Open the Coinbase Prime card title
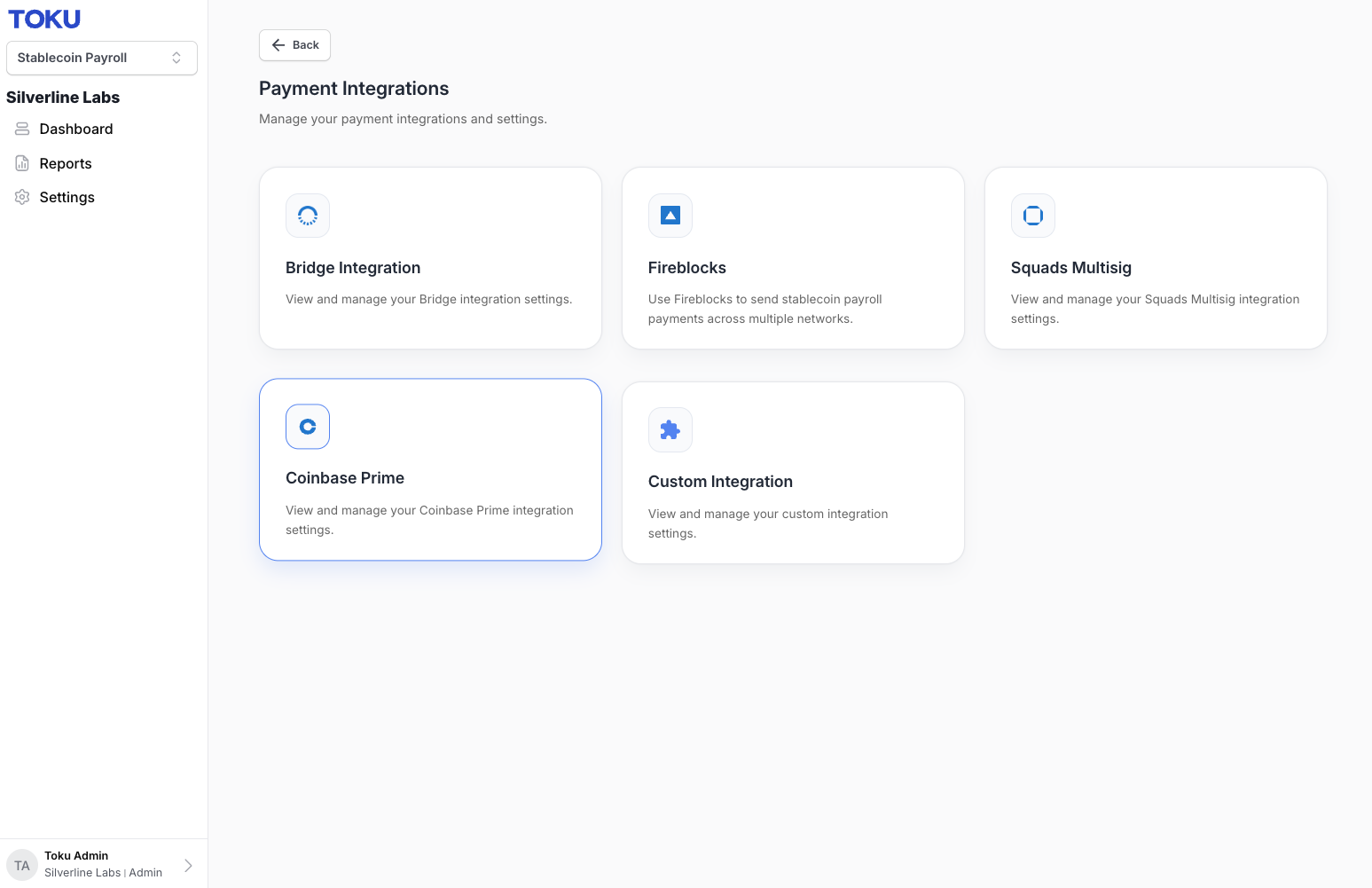This screenshot has width=1372, height=888. (x=345, y=478)
